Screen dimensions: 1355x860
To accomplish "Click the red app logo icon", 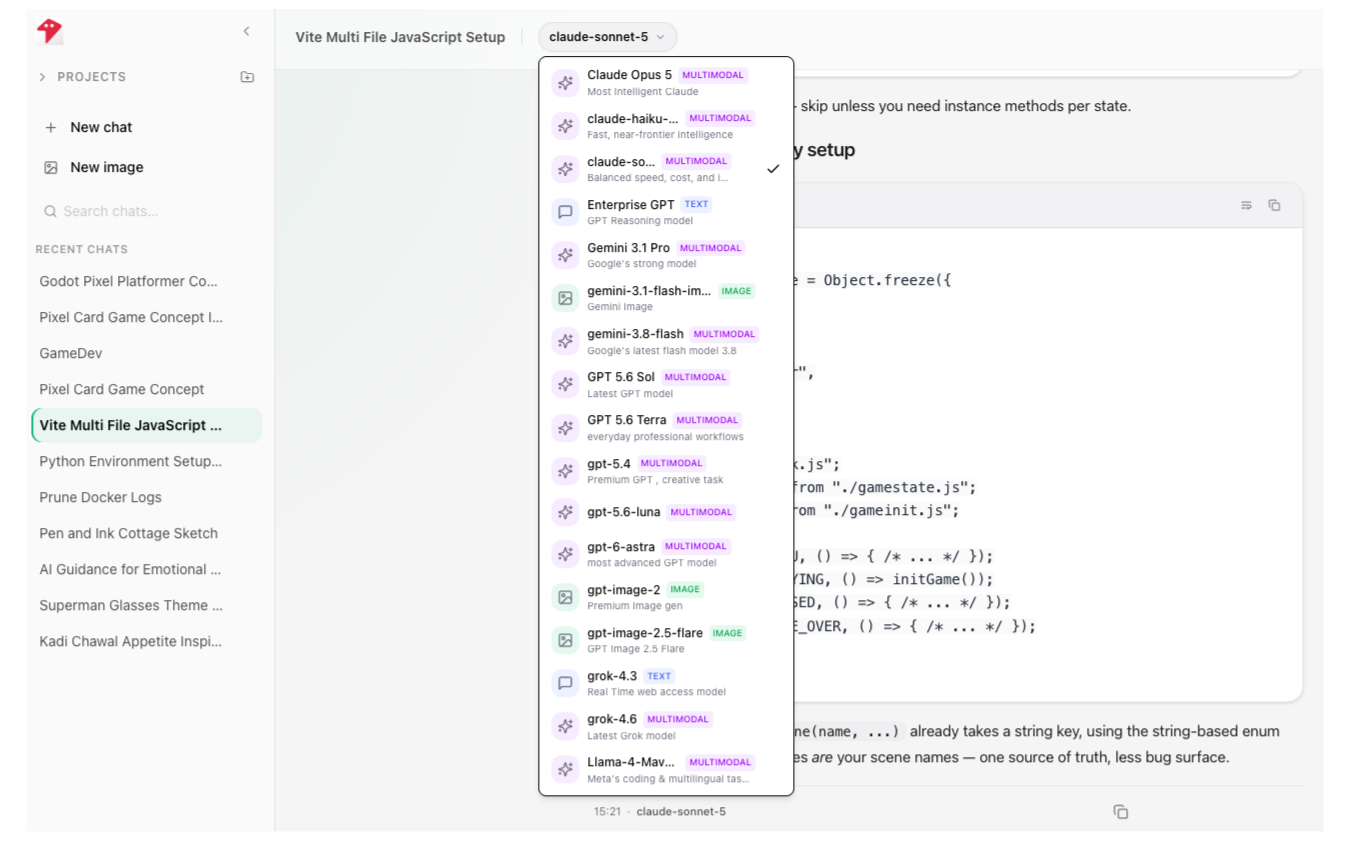I will 49,31.
